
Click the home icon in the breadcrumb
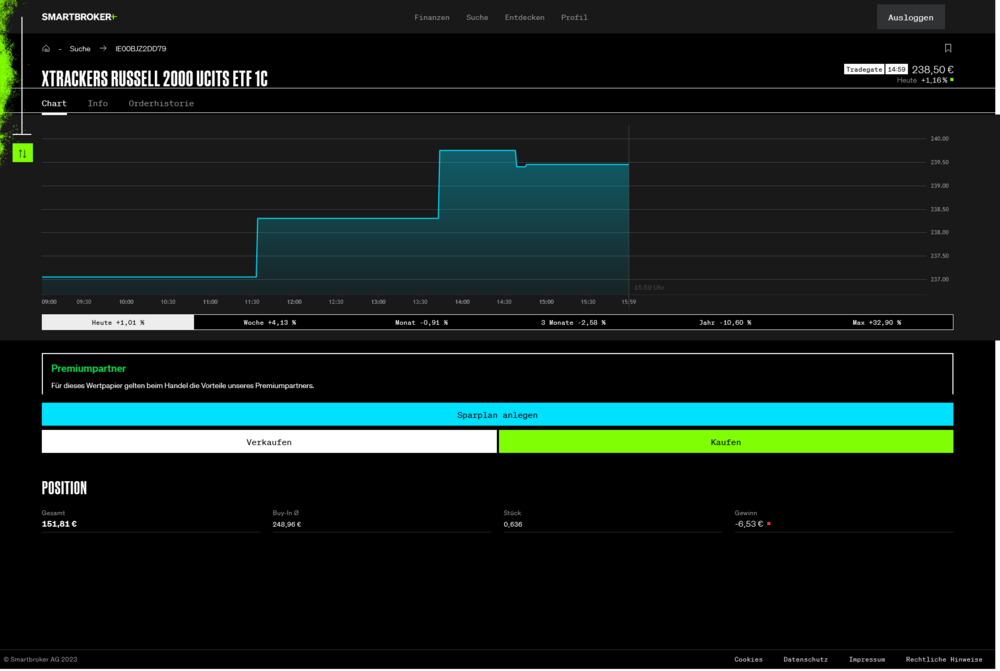coord(45,47)
